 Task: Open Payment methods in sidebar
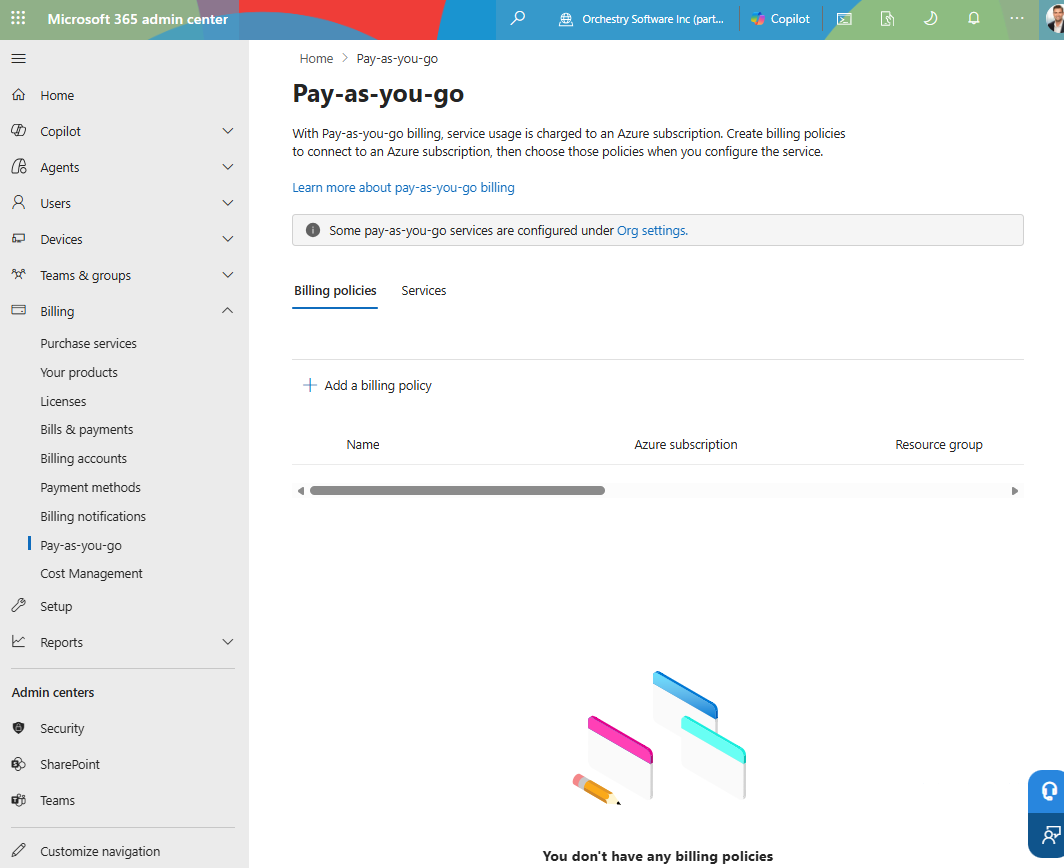point(90,487)
